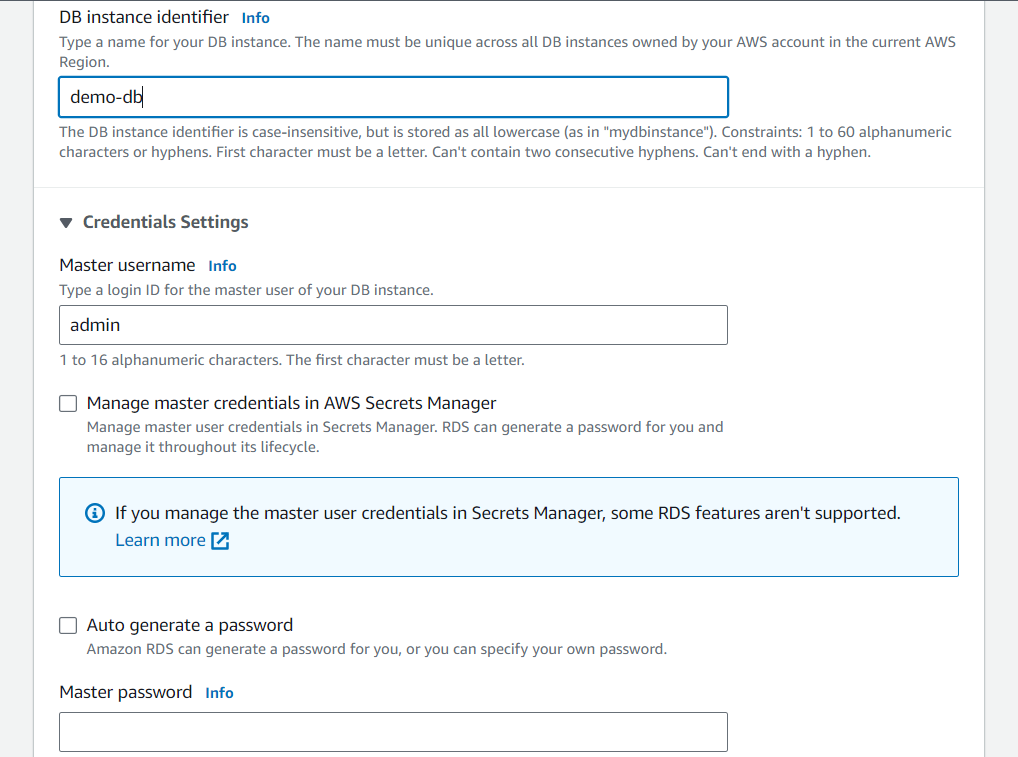Image resolution: width=1018 pixels, height=757 pixels.
Task: Click the external link icon beside Learn more
Action: tap(220, 540)
